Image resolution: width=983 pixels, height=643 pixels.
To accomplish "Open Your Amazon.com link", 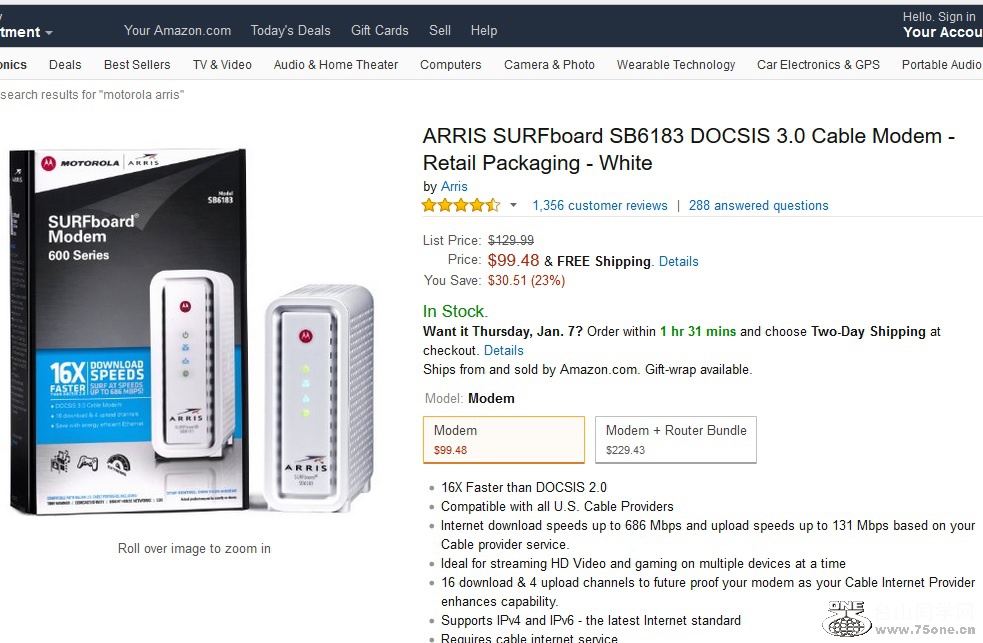I will click(x=177, y=30).
